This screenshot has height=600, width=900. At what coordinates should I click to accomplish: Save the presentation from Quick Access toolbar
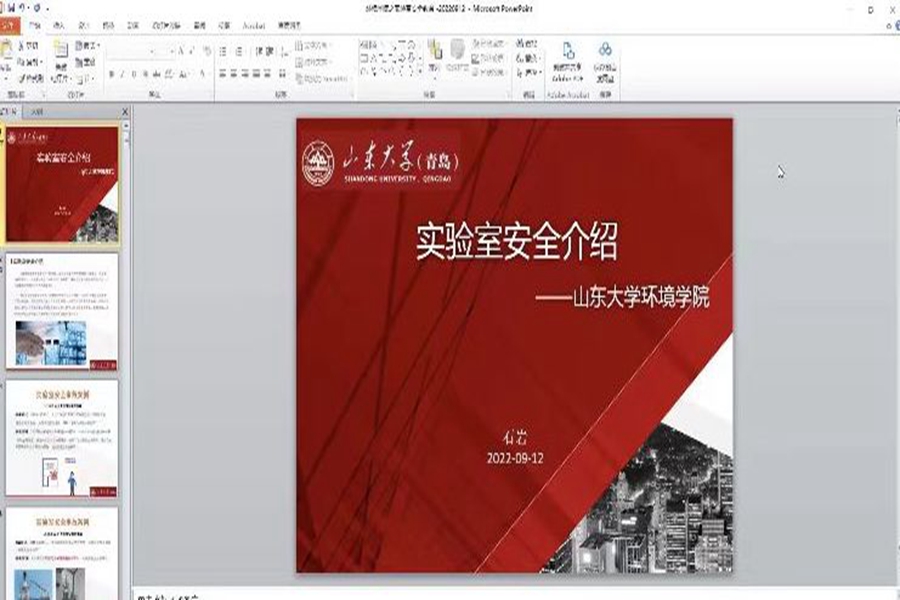[x=11, y=8]
